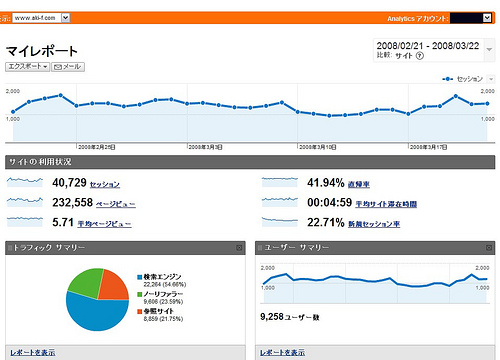Screen dimensions: 500x360
Task: Open the セッション link next to 40,729
Action: click(105, 184)
